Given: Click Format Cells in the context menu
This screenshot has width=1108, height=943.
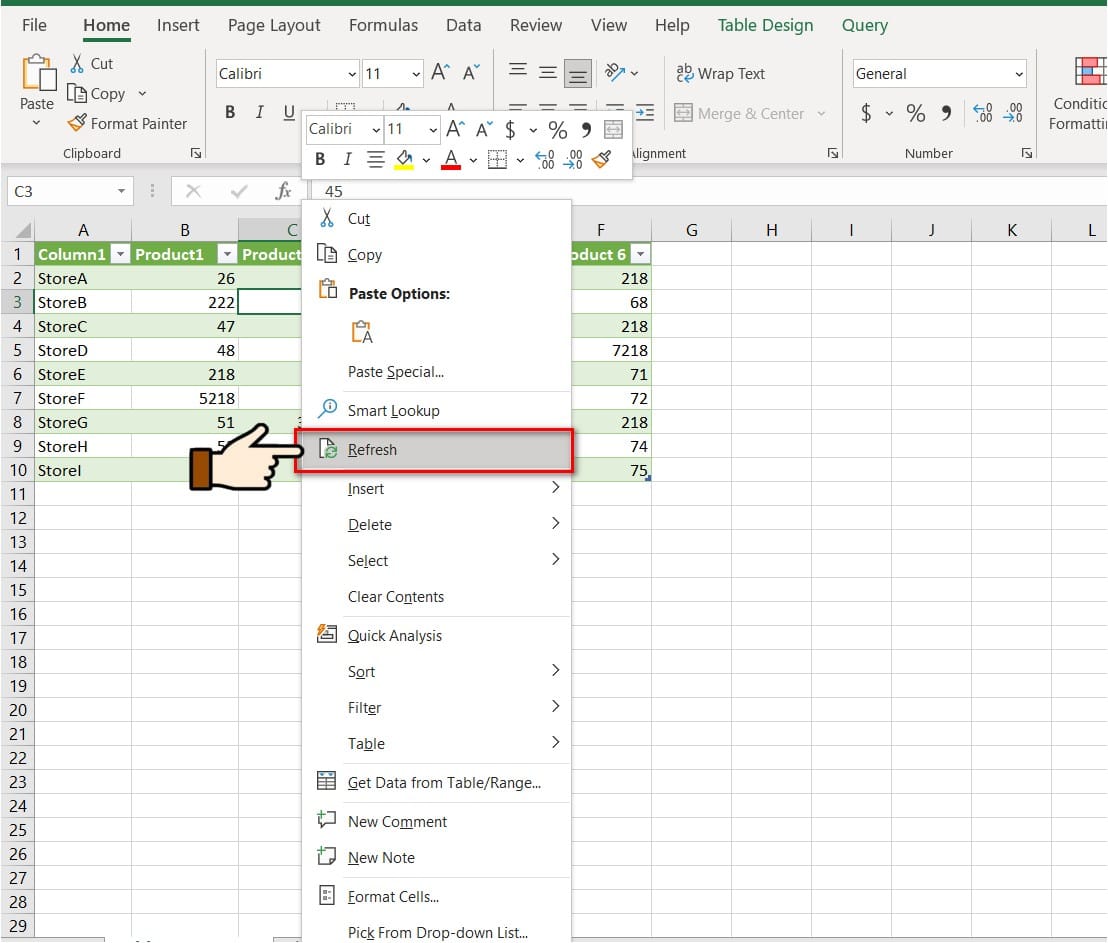Looking at the screenshot, I should pyautogui.click(x=436, y=896).
